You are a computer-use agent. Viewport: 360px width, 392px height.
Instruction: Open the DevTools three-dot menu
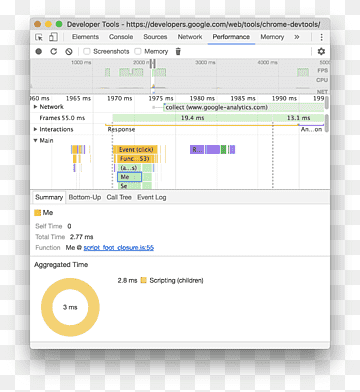[321, 37]
